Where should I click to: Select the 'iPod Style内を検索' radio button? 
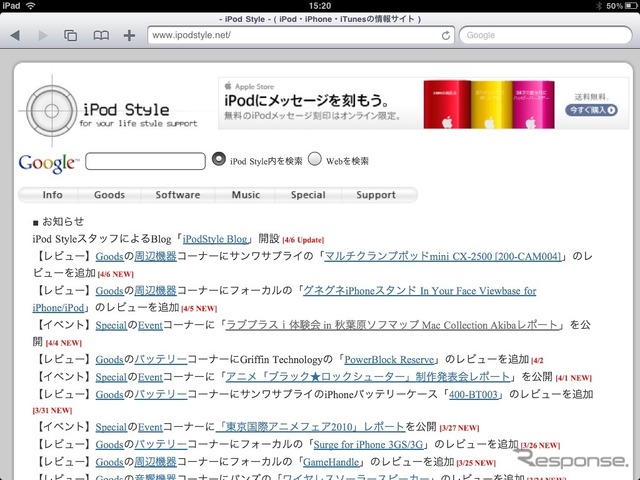219,159
